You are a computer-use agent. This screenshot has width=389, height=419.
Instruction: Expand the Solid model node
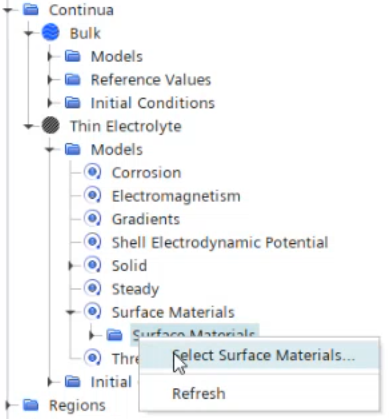point(70,266)
